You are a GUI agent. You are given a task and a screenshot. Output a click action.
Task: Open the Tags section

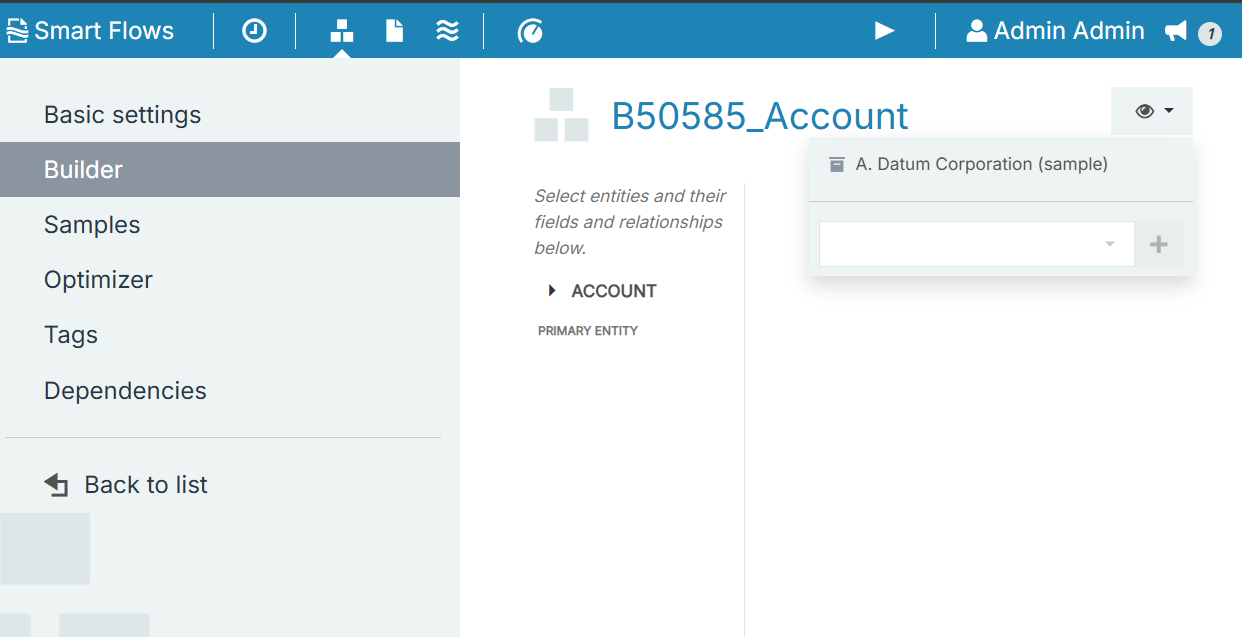[230, 334]
